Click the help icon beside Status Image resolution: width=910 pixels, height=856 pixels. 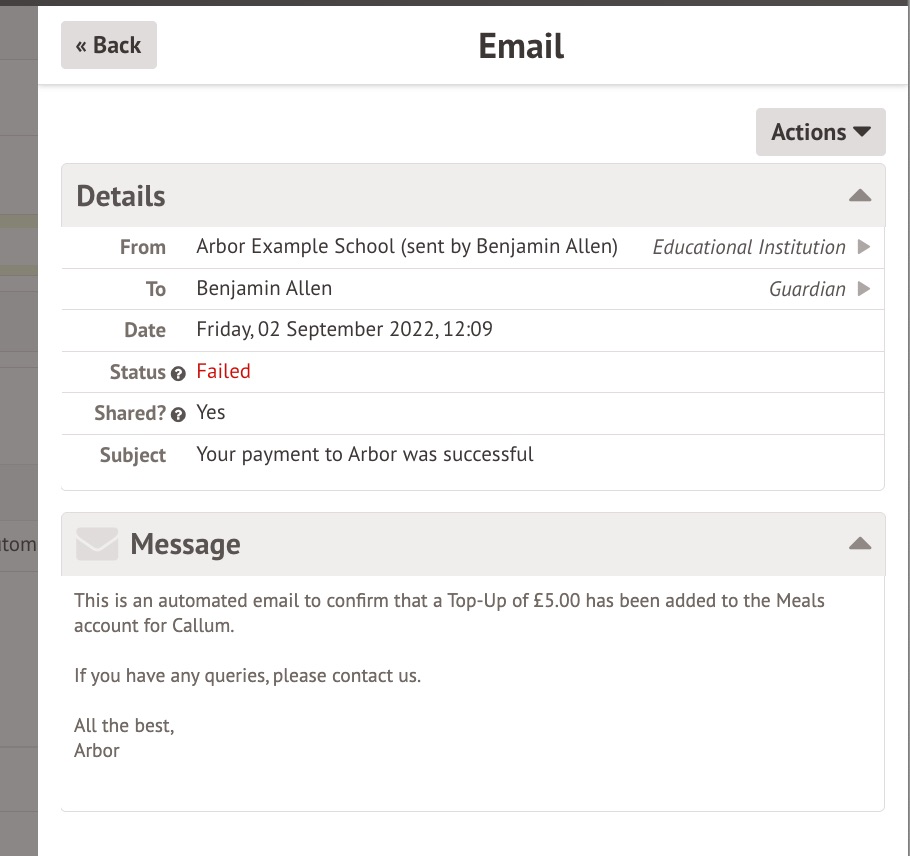178,373
